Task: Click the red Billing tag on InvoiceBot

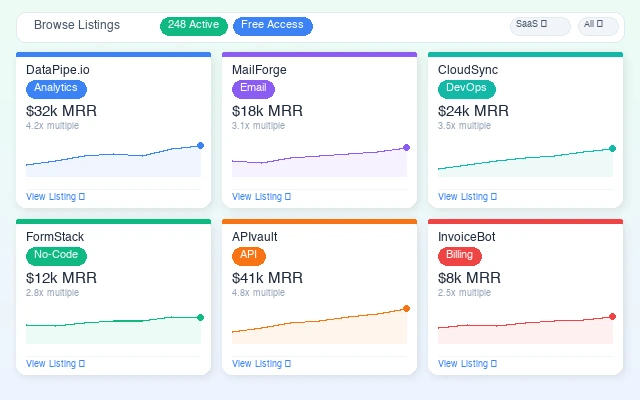Action: (x=460, y=255)
